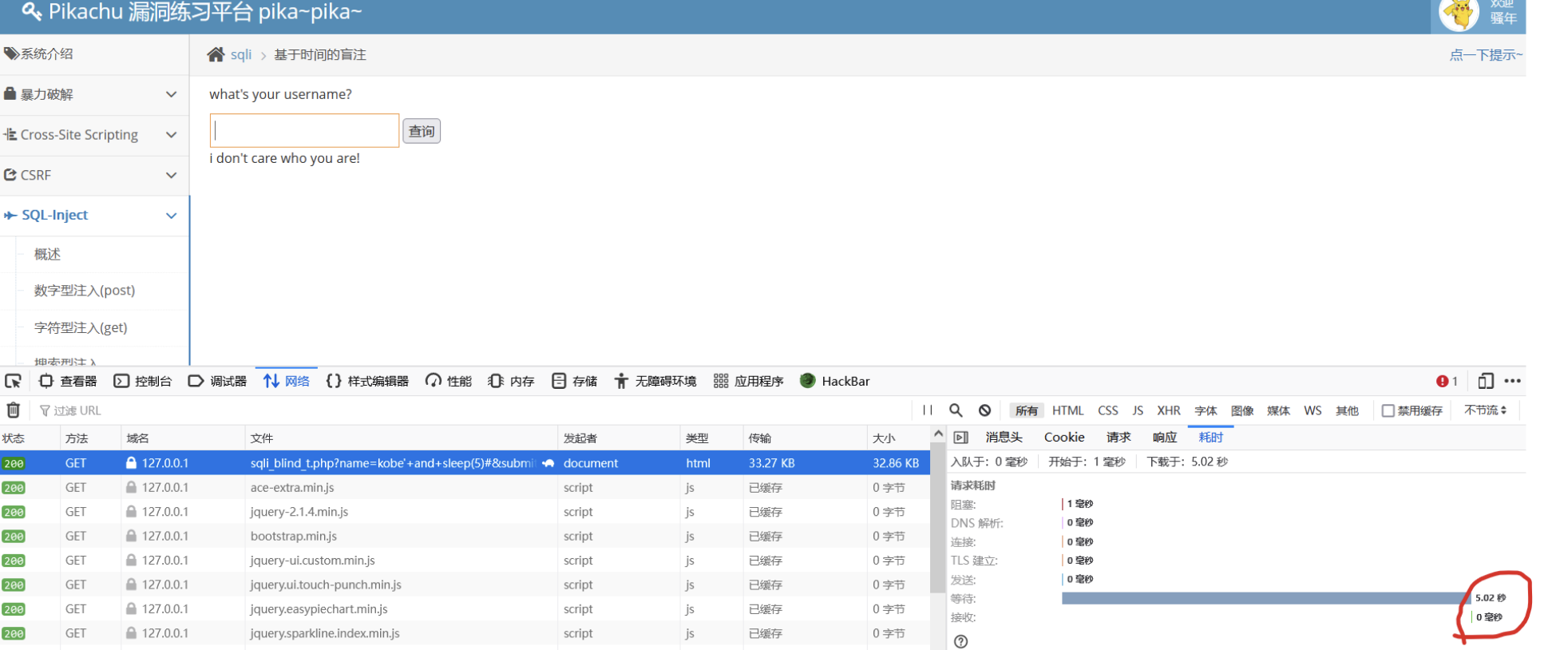This screenshot has width=1568, height=650.
Task: Click the request blocking icon
Action: (x=985, y=410)
